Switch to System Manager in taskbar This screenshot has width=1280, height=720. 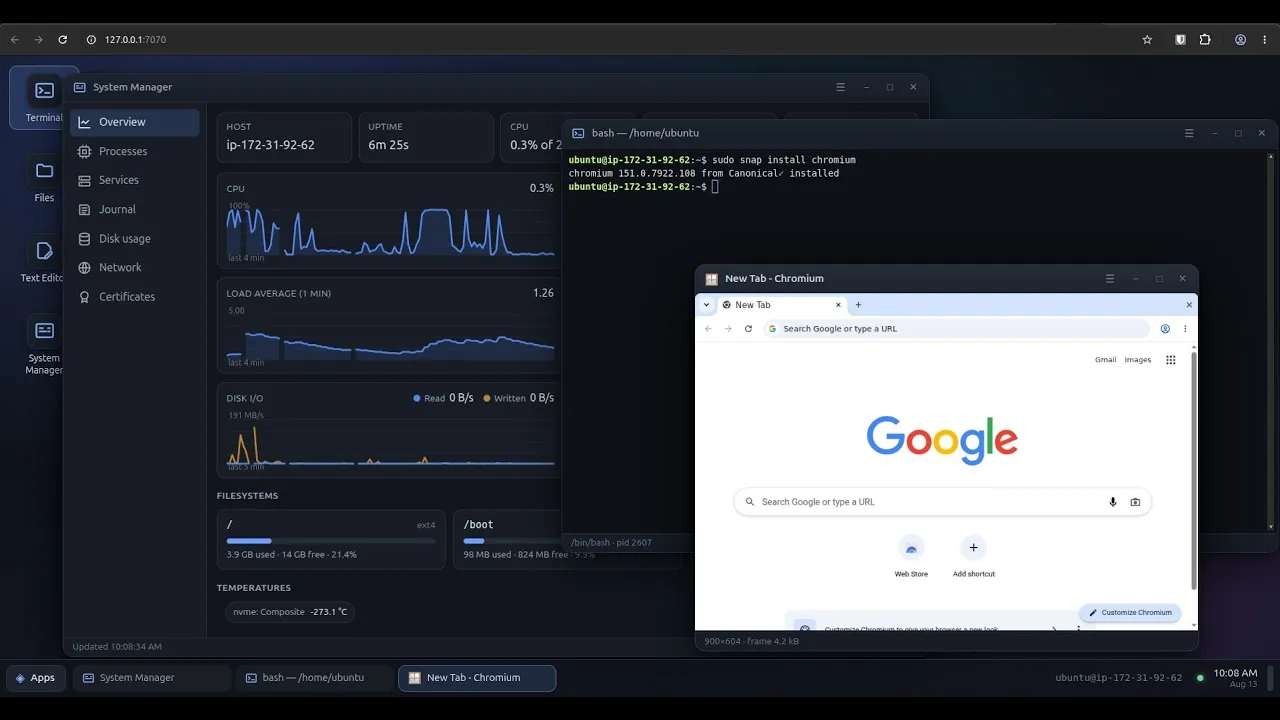coord(152,678)
